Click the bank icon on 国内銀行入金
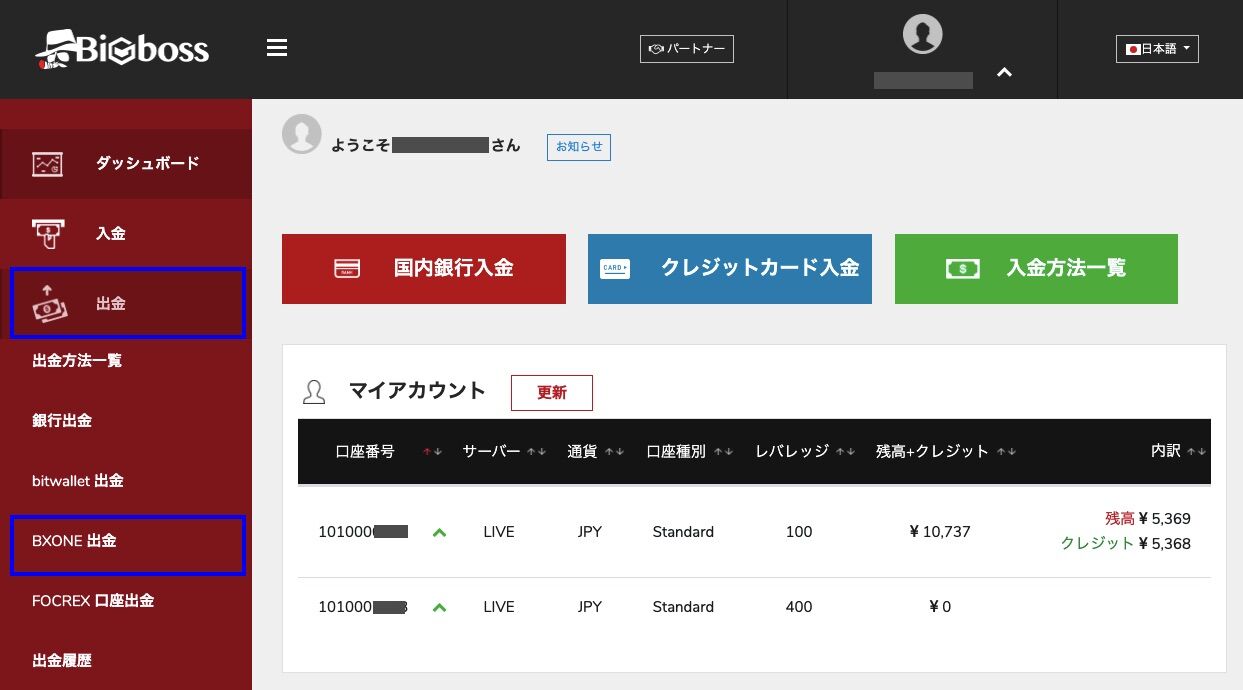 [347, 269]
